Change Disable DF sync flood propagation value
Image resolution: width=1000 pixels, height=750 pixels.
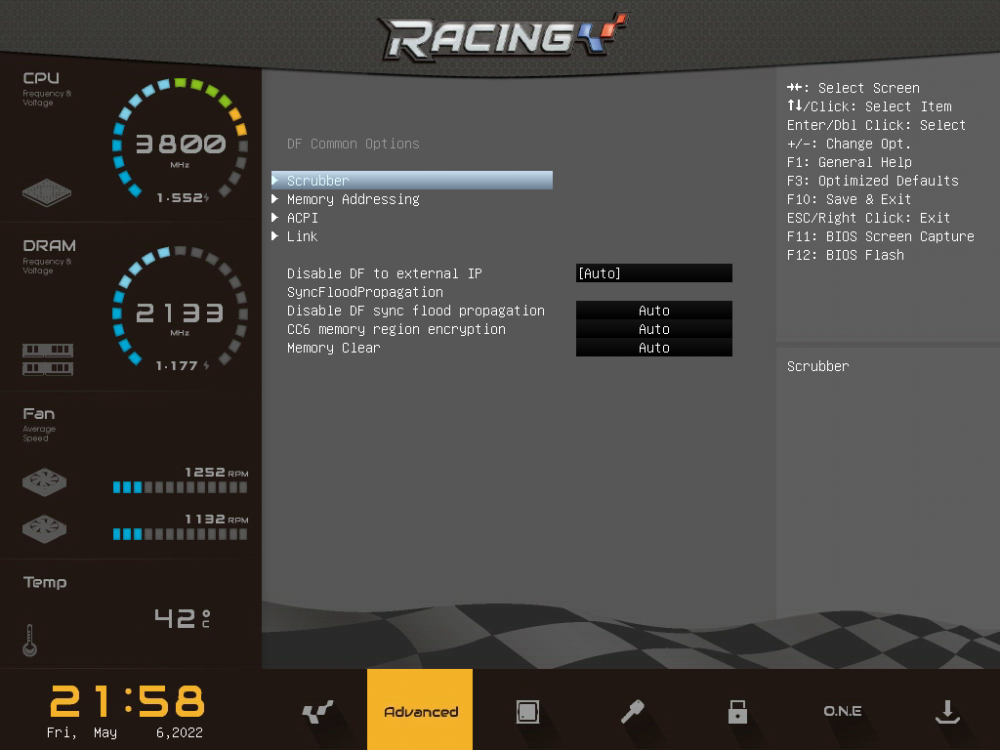654,311
